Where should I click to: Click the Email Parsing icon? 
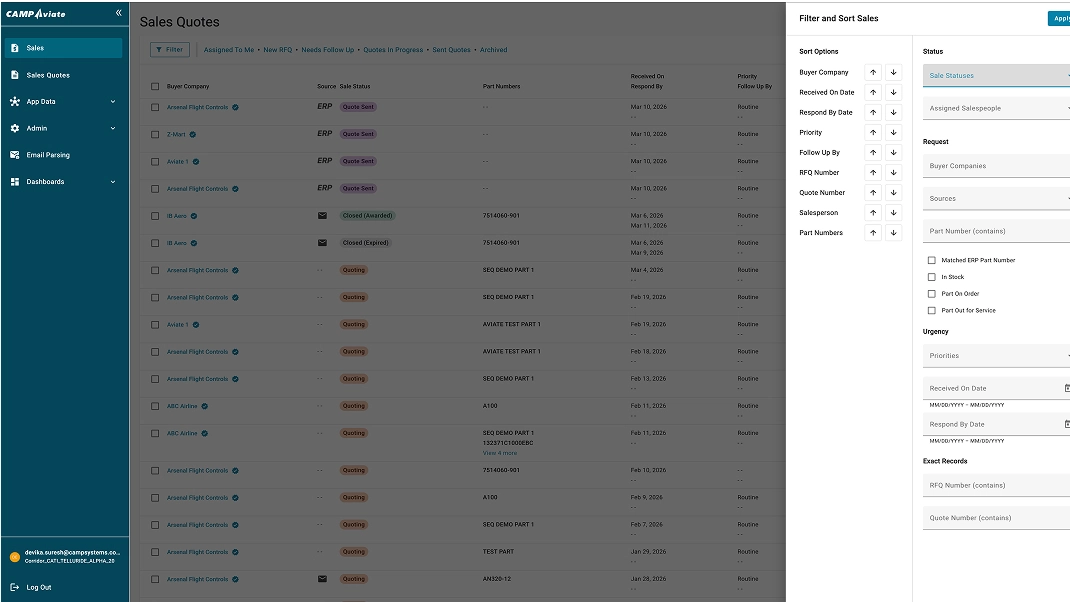15,155
